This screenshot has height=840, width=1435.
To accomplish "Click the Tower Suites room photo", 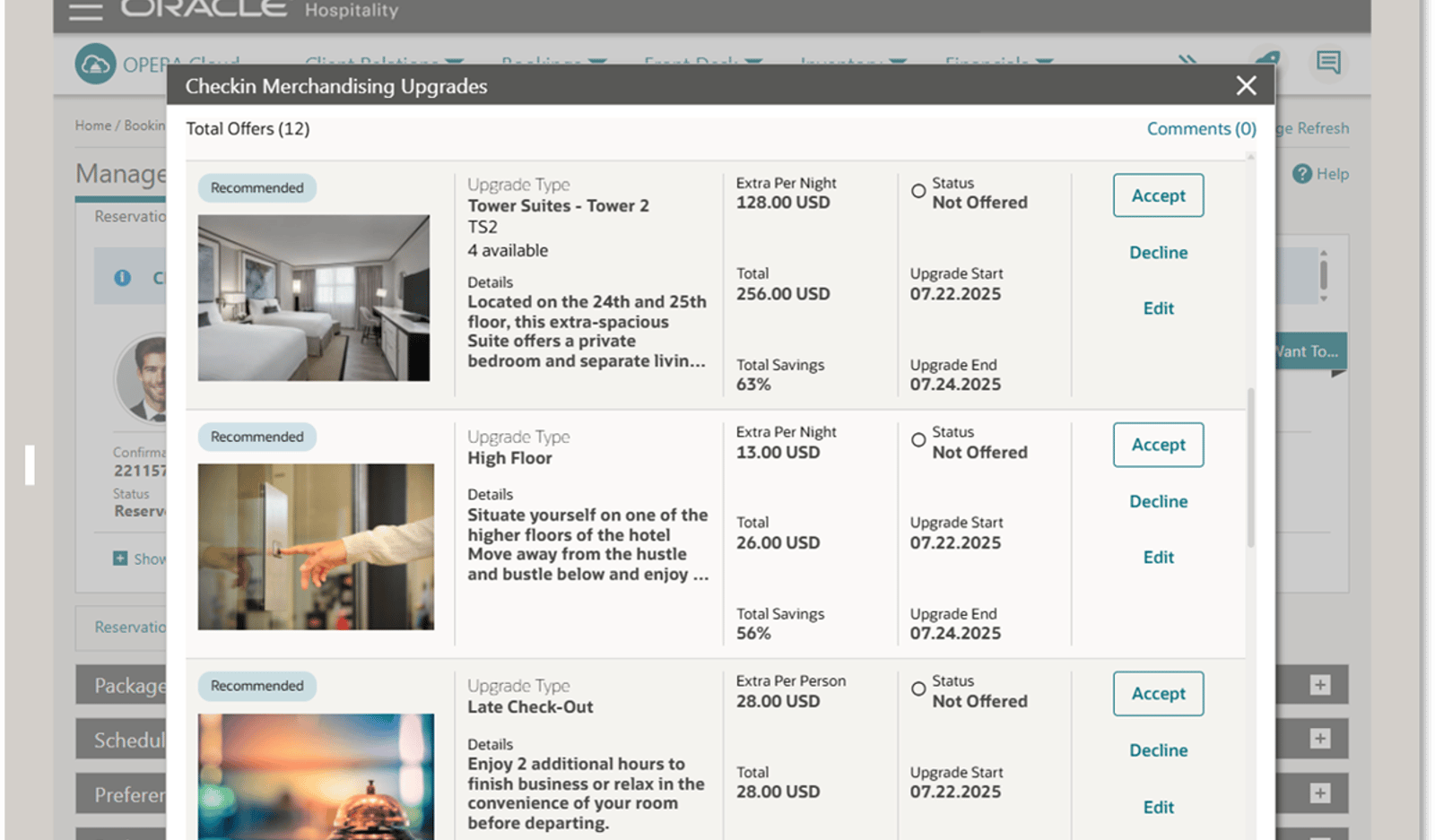I will 314,298.
